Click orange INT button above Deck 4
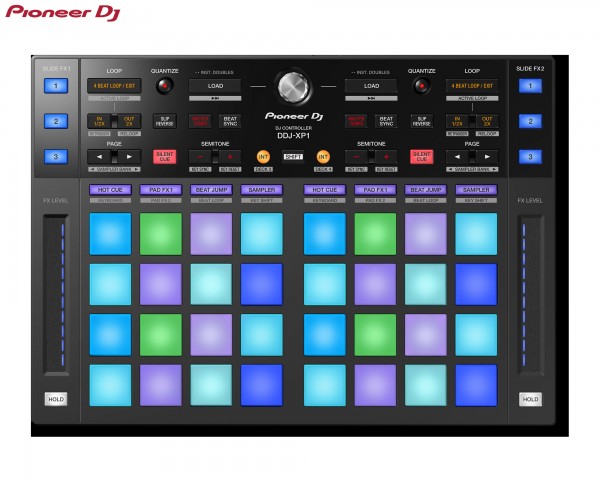The width and height of the screenshot is (600, 480). click(x=323, y=157)
